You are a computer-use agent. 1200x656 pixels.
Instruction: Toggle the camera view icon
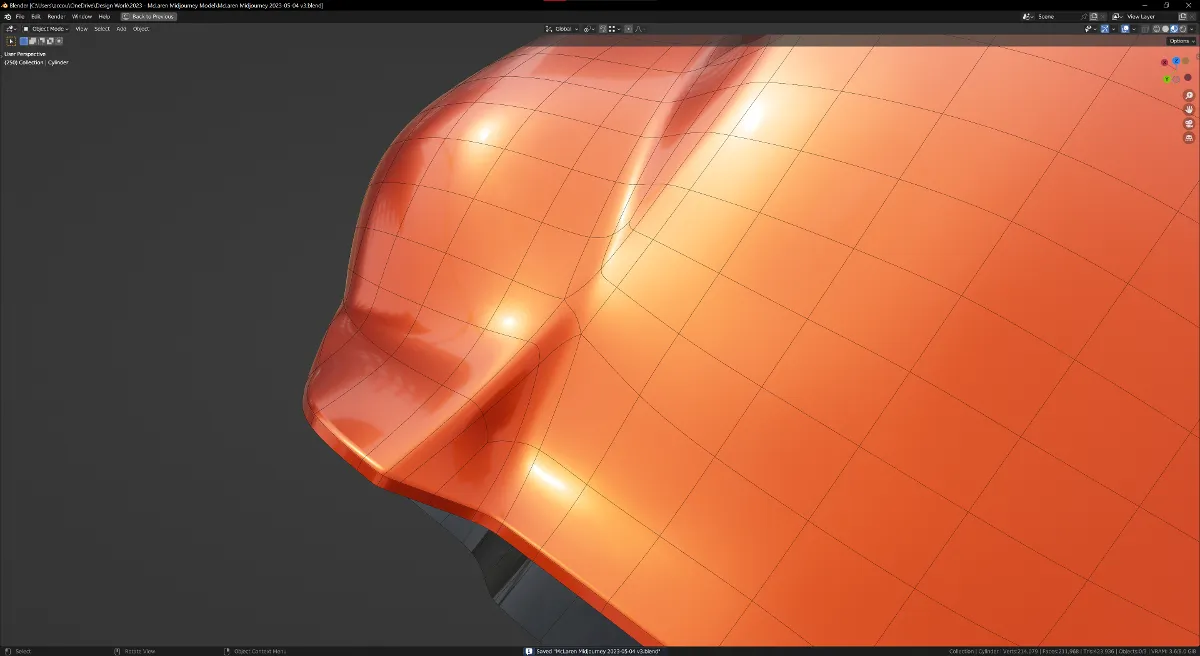coord(1189,123)
